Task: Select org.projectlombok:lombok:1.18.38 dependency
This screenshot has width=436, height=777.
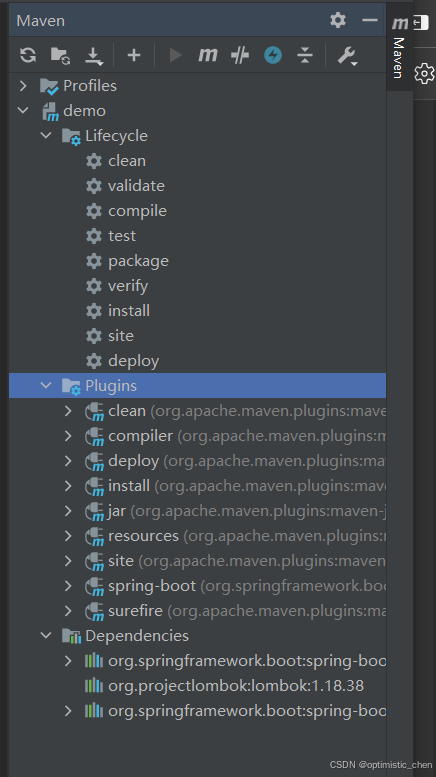Action: tap(236, 686)
